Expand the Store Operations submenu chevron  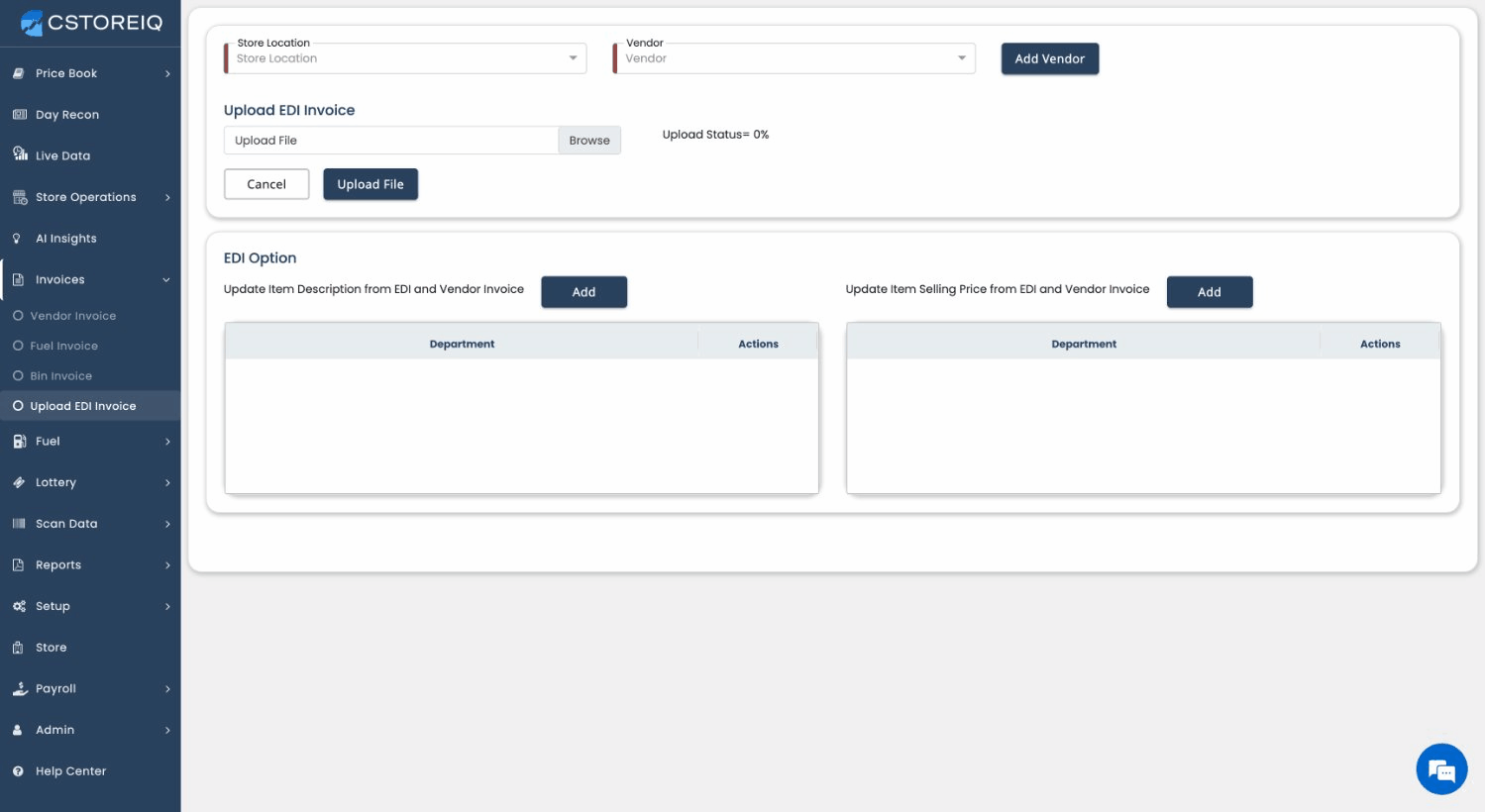point(167,198)
